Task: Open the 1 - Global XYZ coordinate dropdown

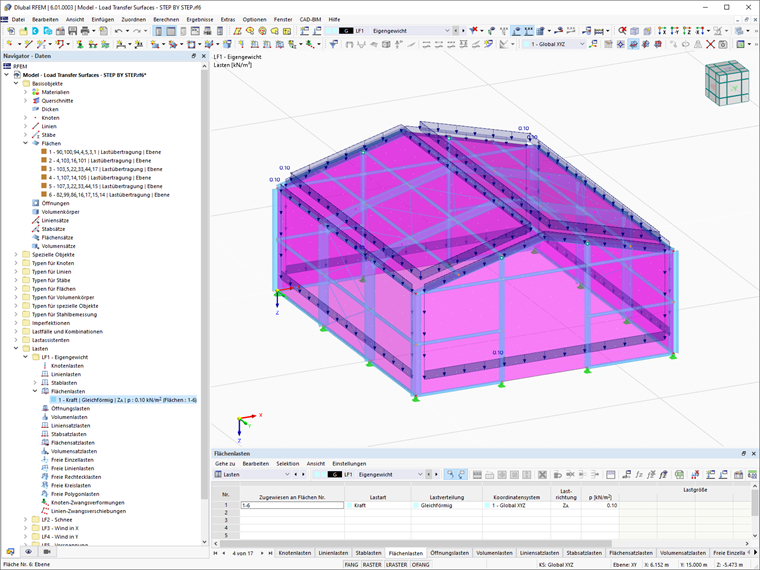Action: pyautogui.click(x=554, y=44)
